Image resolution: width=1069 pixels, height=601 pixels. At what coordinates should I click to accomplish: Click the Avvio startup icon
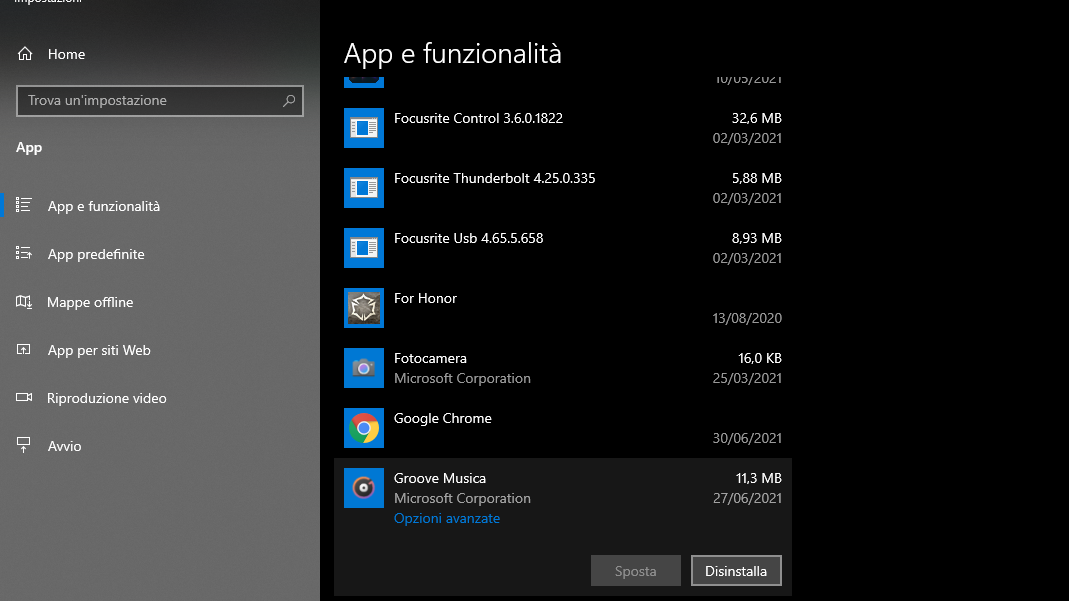tap(24, 446)
